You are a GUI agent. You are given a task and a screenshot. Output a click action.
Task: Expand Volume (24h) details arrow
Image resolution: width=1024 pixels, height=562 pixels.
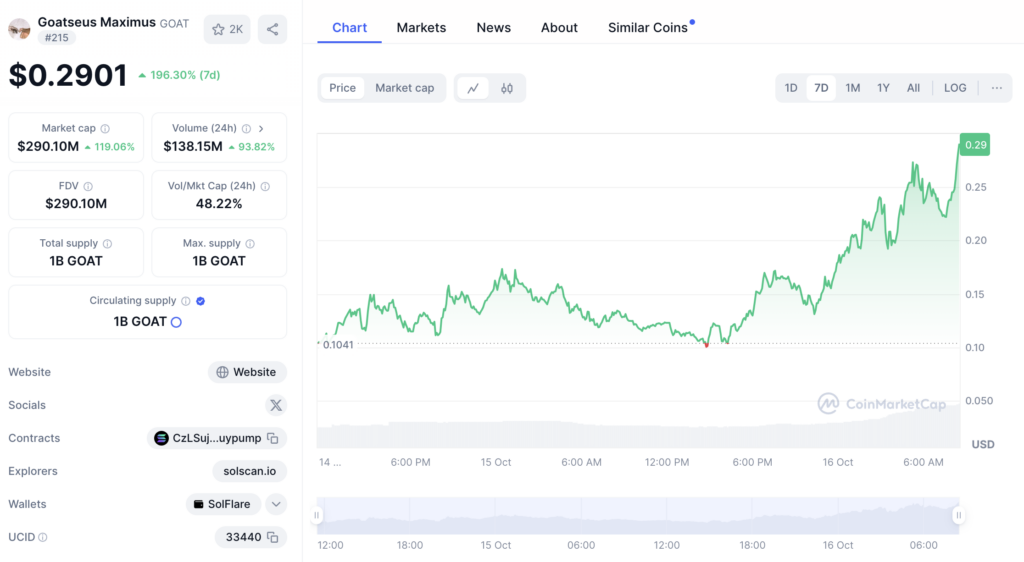point(261,129)
